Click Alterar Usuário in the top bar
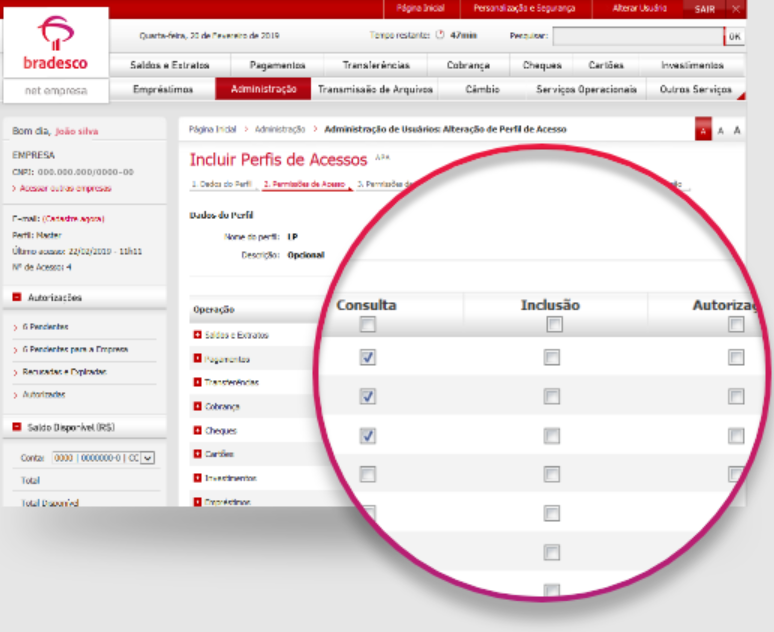This screenshot has width=774, height=632. click(639, 8)
